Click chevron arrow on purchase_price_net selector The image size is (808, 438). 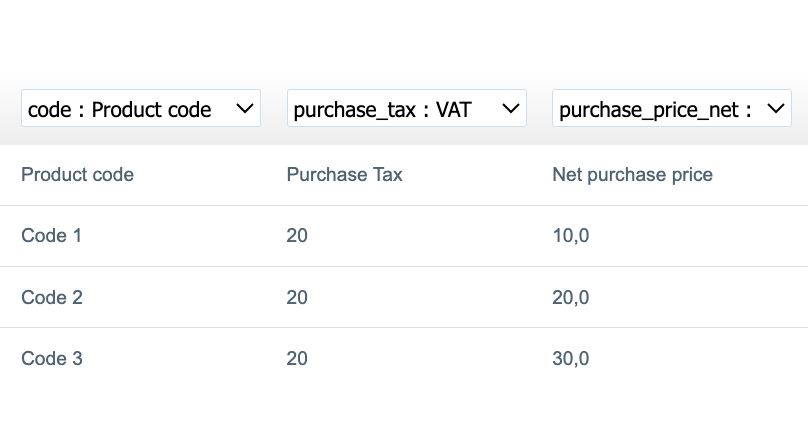pyautogui.click(x=776, y=109)
